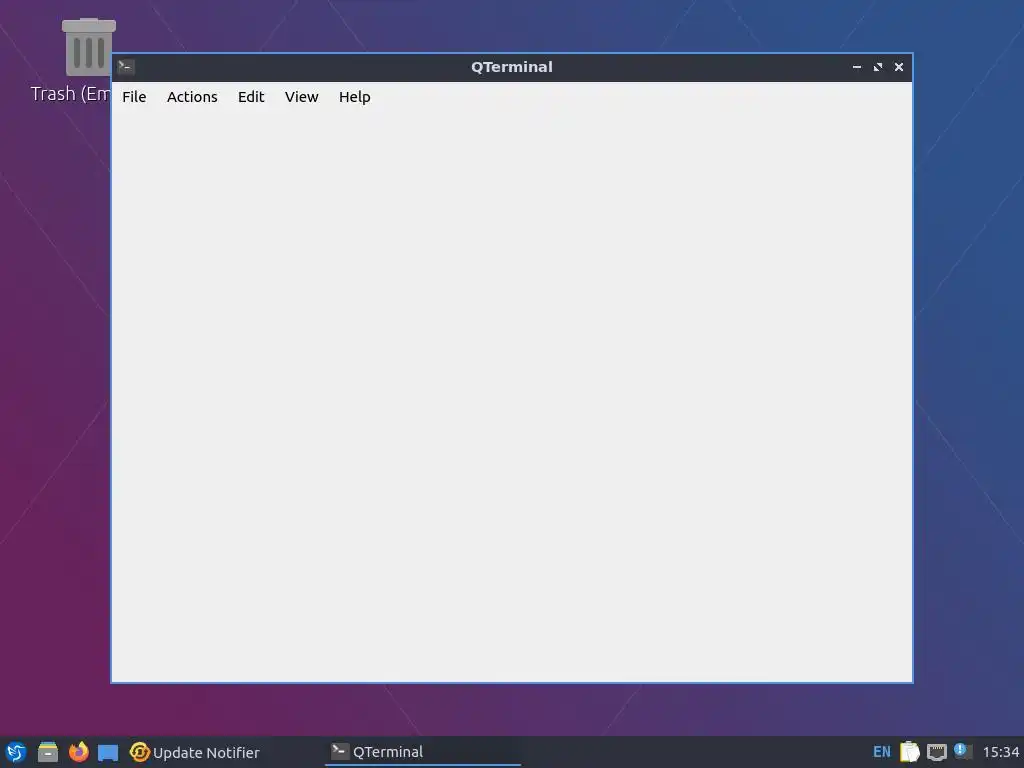Open the Help menu
The height and width of the screenshot is (768, 1024).
354,97
